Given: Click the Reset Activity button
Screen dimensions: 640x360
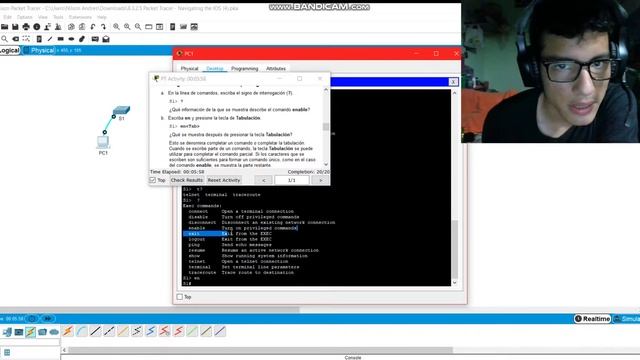Looking at the screenshot, I should (224, 180).
